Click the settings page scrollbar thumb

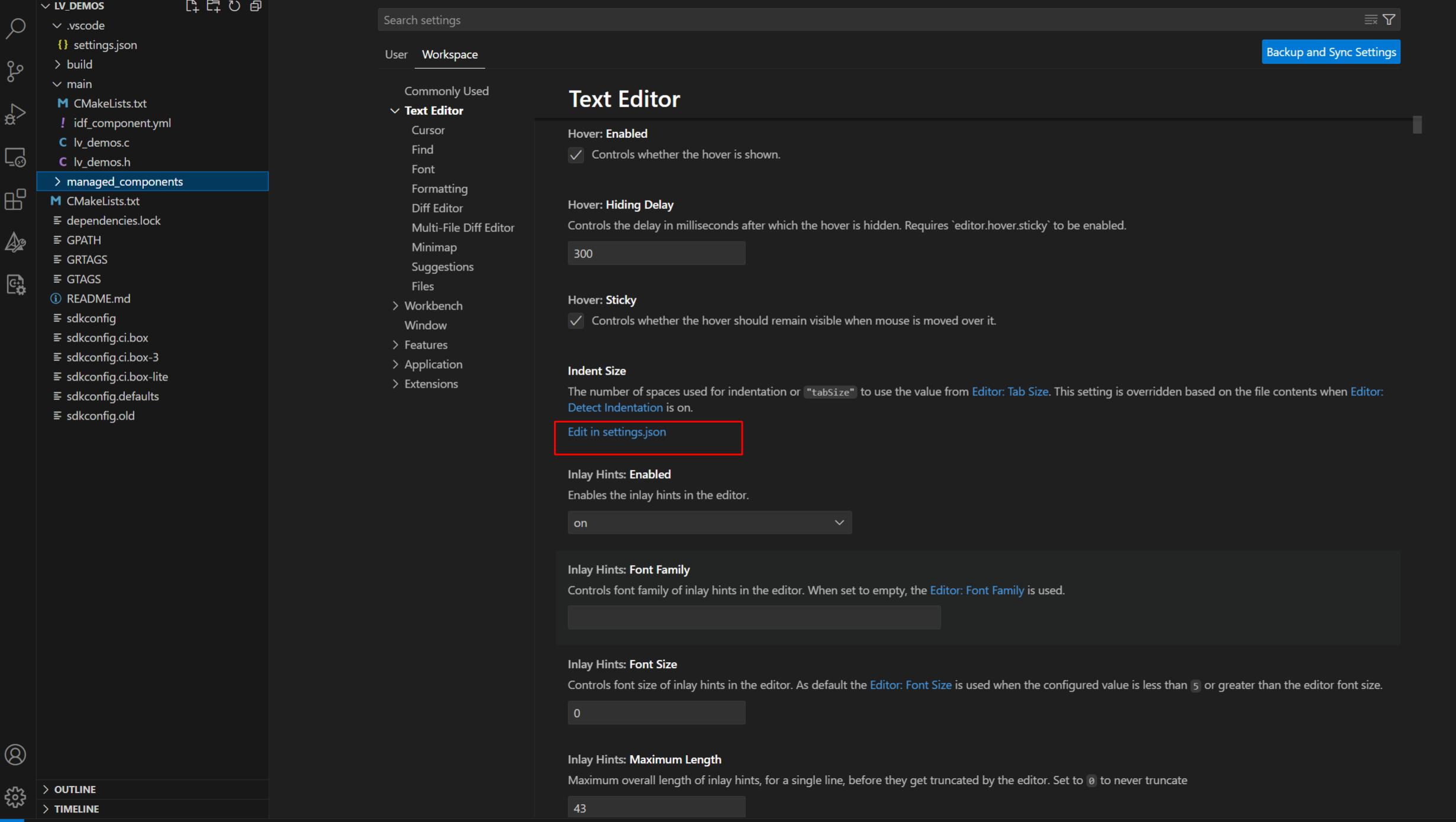[x=1417, y=125]
